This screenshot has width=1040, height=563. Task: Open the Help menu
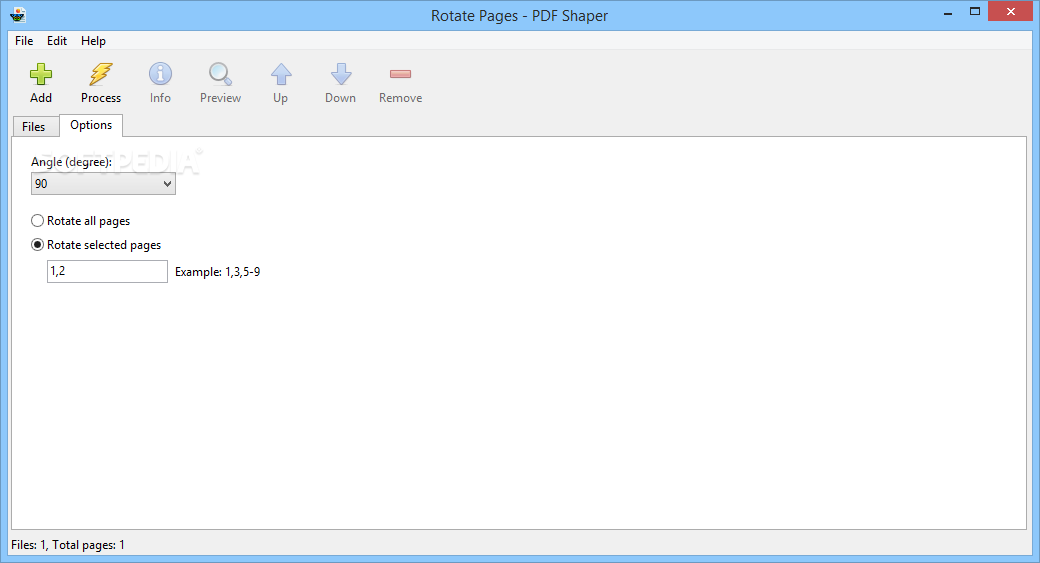(94, 40)
